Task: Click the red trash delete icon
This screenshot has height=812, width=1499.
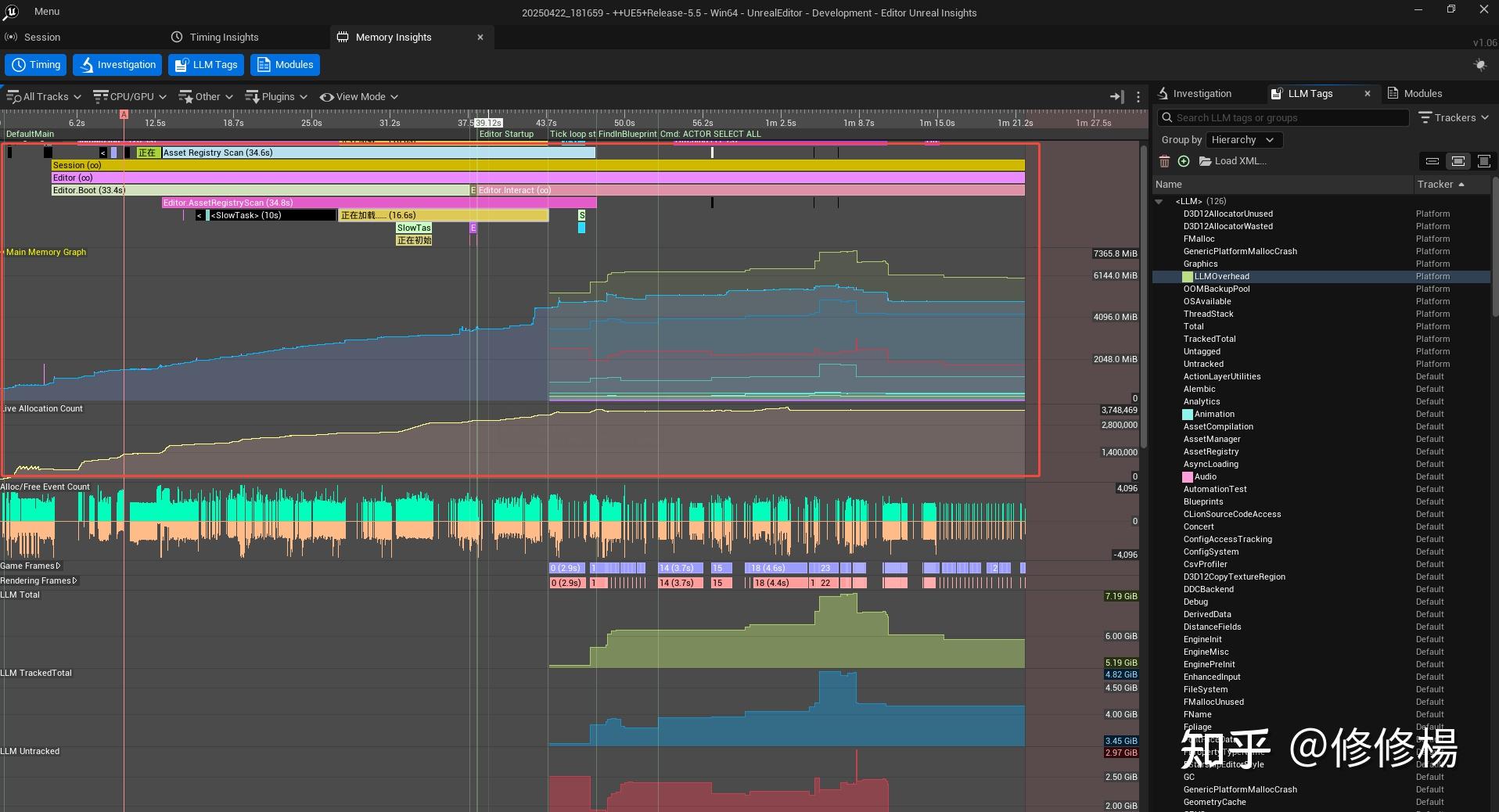Action: tap(1164, 161)
